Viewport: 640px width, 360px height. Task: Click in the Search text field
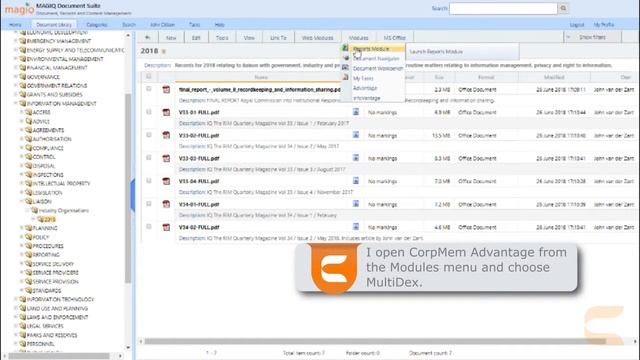point(503,8)
